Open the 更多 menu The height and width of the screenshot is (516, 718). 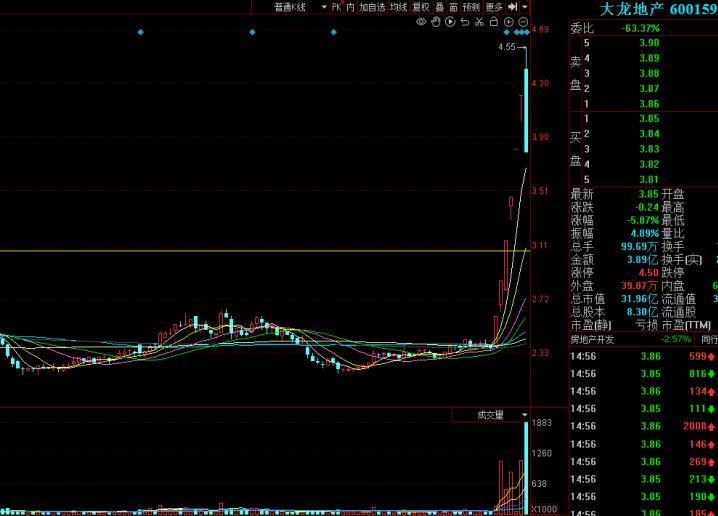494,6
